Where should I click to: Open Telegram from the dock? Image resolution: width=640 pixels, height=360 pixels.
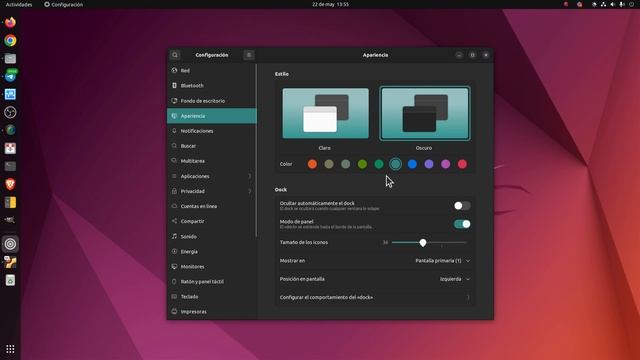pos(10,76)
